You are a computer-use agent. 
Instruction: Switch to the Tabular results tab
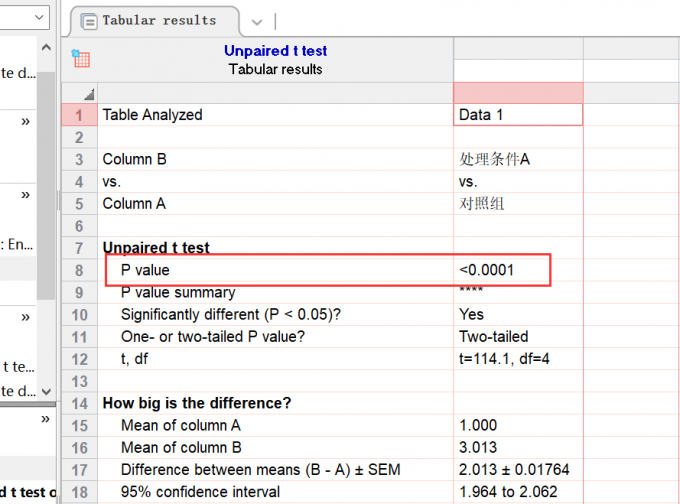(x=158, y=20)
